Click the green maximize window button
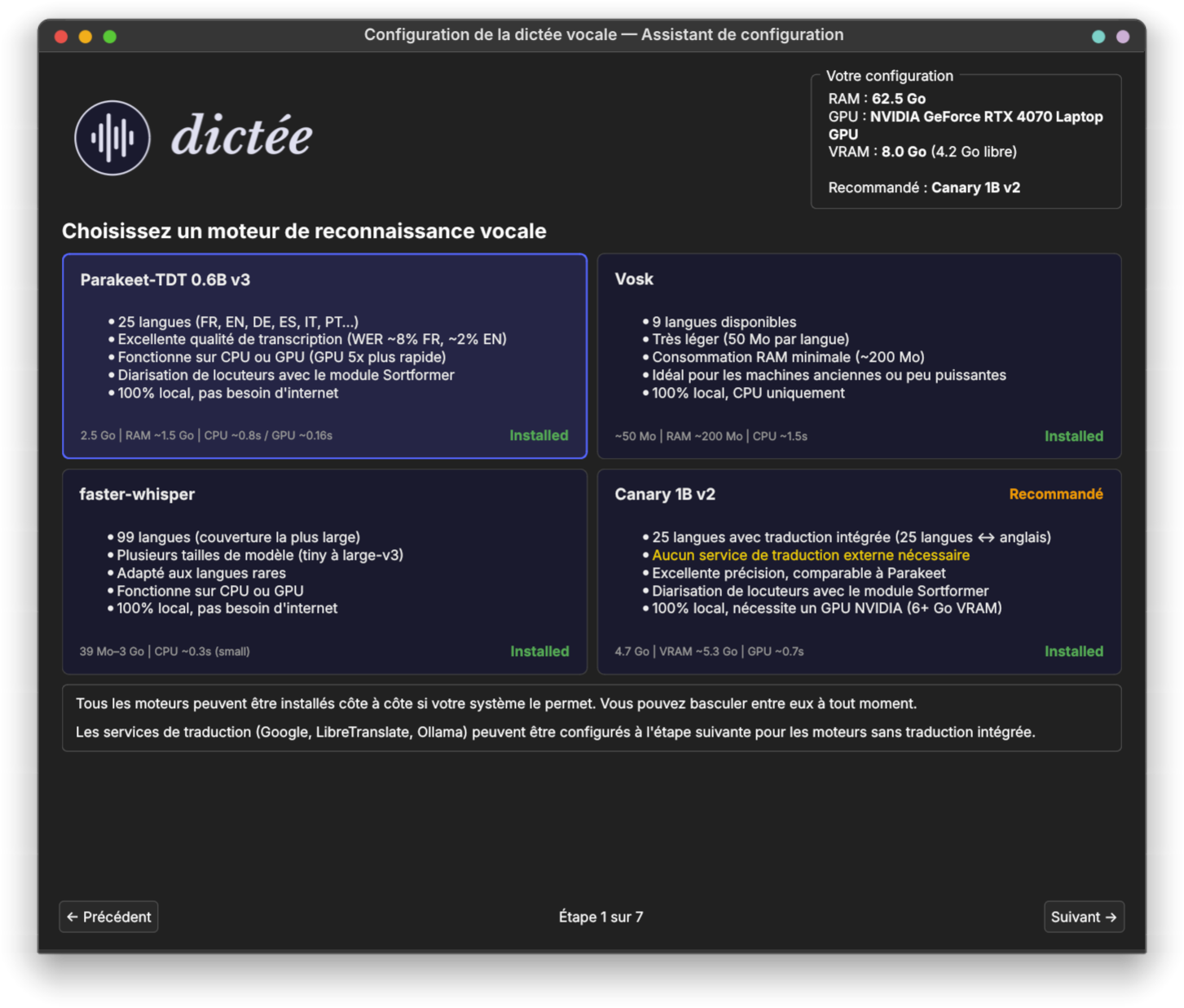Screen dimensions: 1184x1008 pyautogui.click(x=110, y=36)
